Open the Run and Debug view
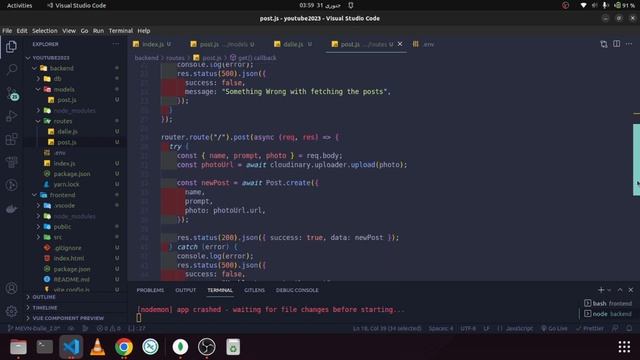This screenshot has height=360, width=640. (11, 116)
